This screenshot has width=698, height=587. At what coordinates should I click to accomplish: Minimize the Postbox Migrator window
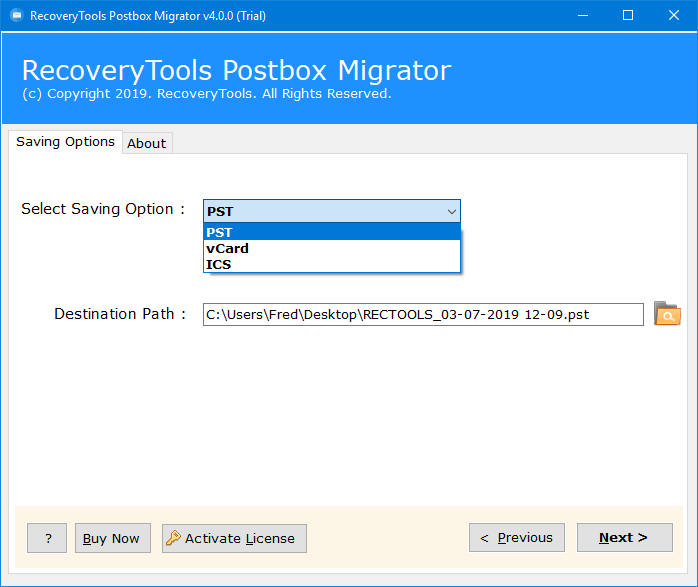(x=583, y=16)
